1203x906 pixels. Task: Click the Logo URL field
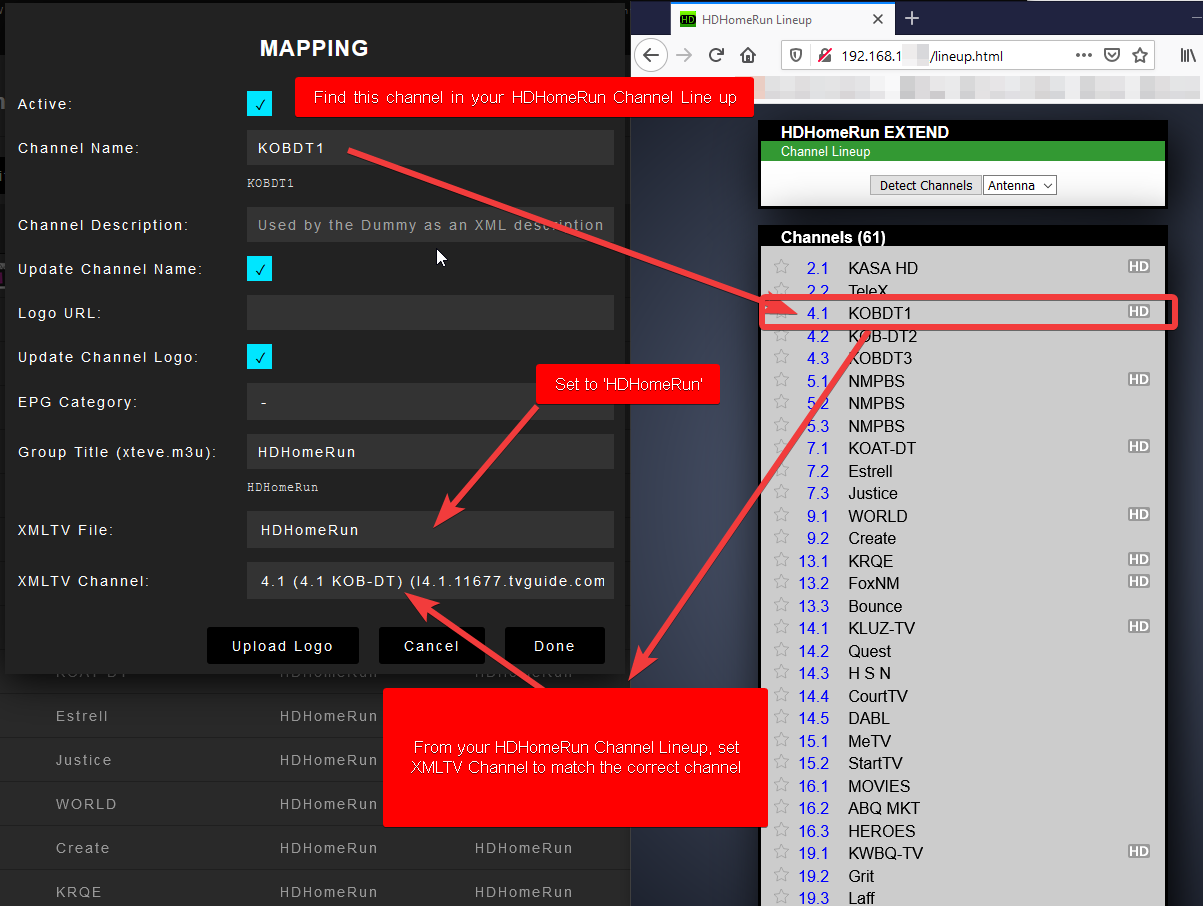[x=430, y=313]
